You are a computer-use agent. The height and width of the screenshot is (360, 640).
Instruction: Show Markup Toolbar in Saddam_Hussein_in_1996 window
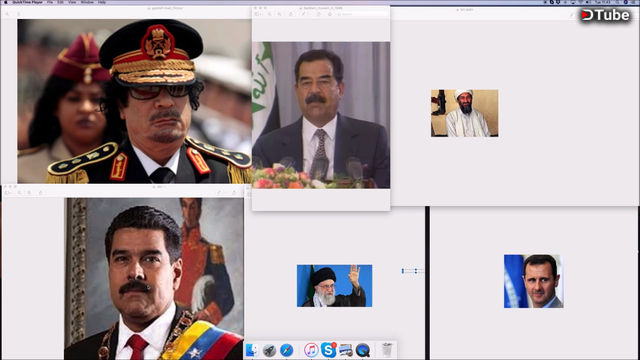click(330, 14)
